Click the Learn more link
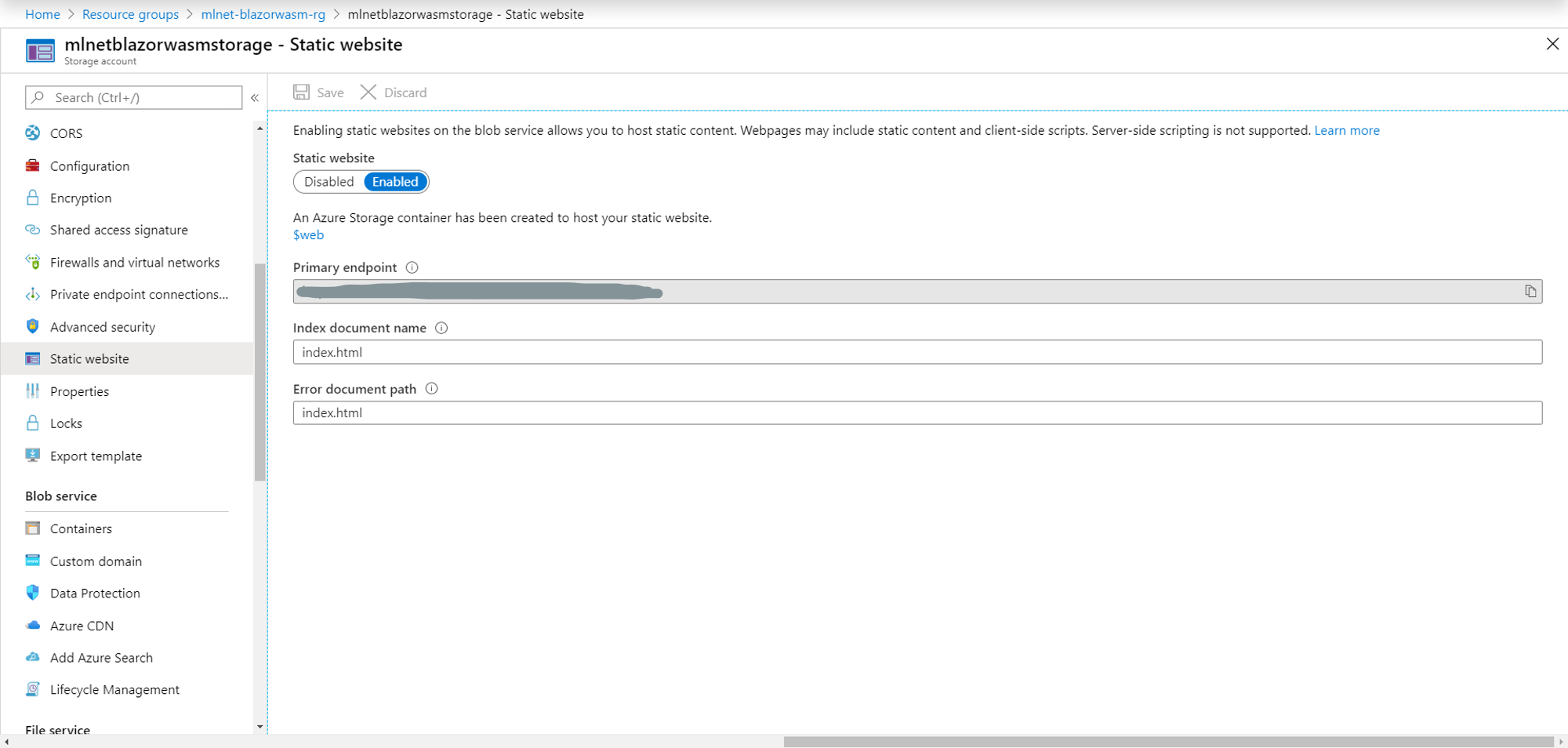This screenshot has width=1568, height=748. (x=1347, y=130)
